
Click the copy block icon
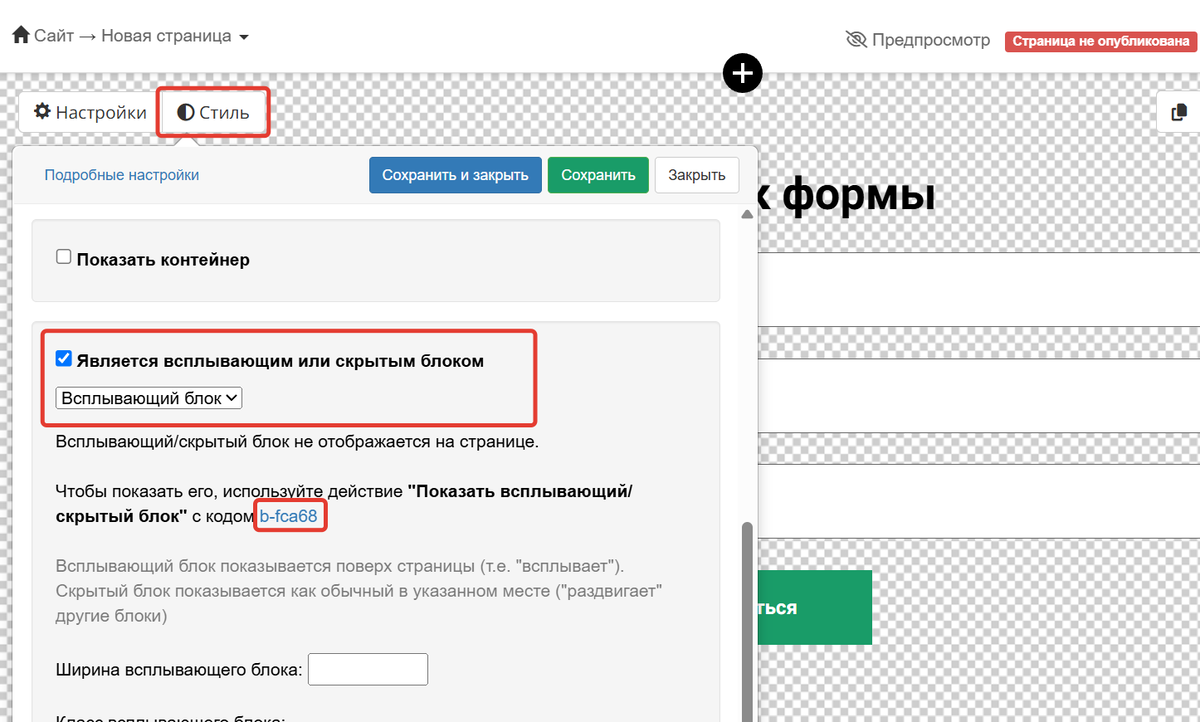[1179, 112]
